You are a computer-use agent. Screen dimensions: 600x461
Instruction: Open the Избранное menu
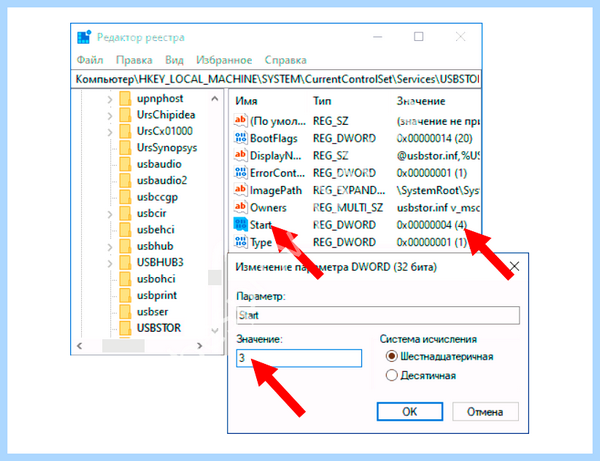point(224,60)
